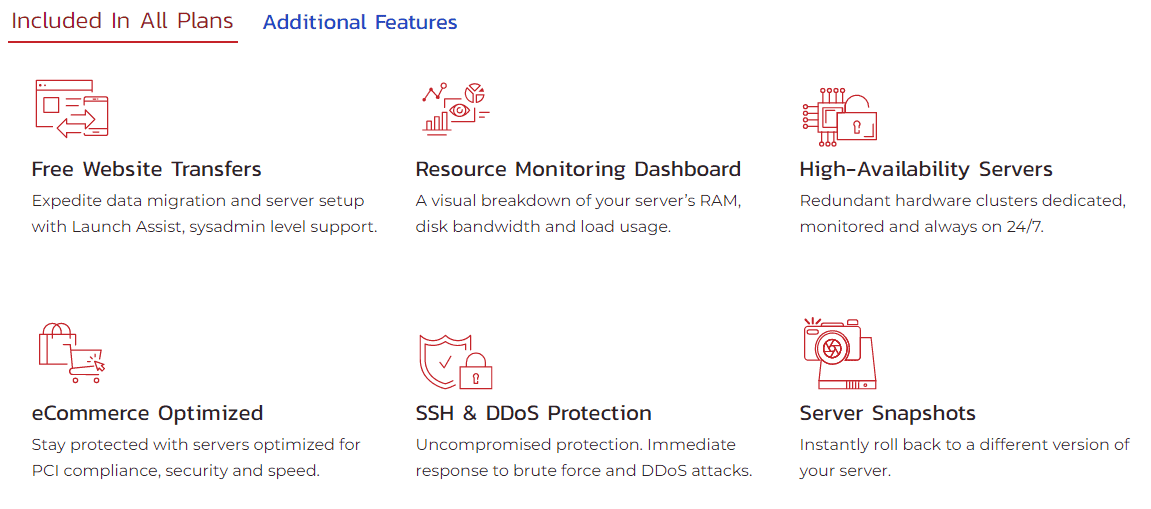1151x509 pixels.
Task: Click the Resource Monitoring Dashboard chart icon
Action: [x=456, y=108]
